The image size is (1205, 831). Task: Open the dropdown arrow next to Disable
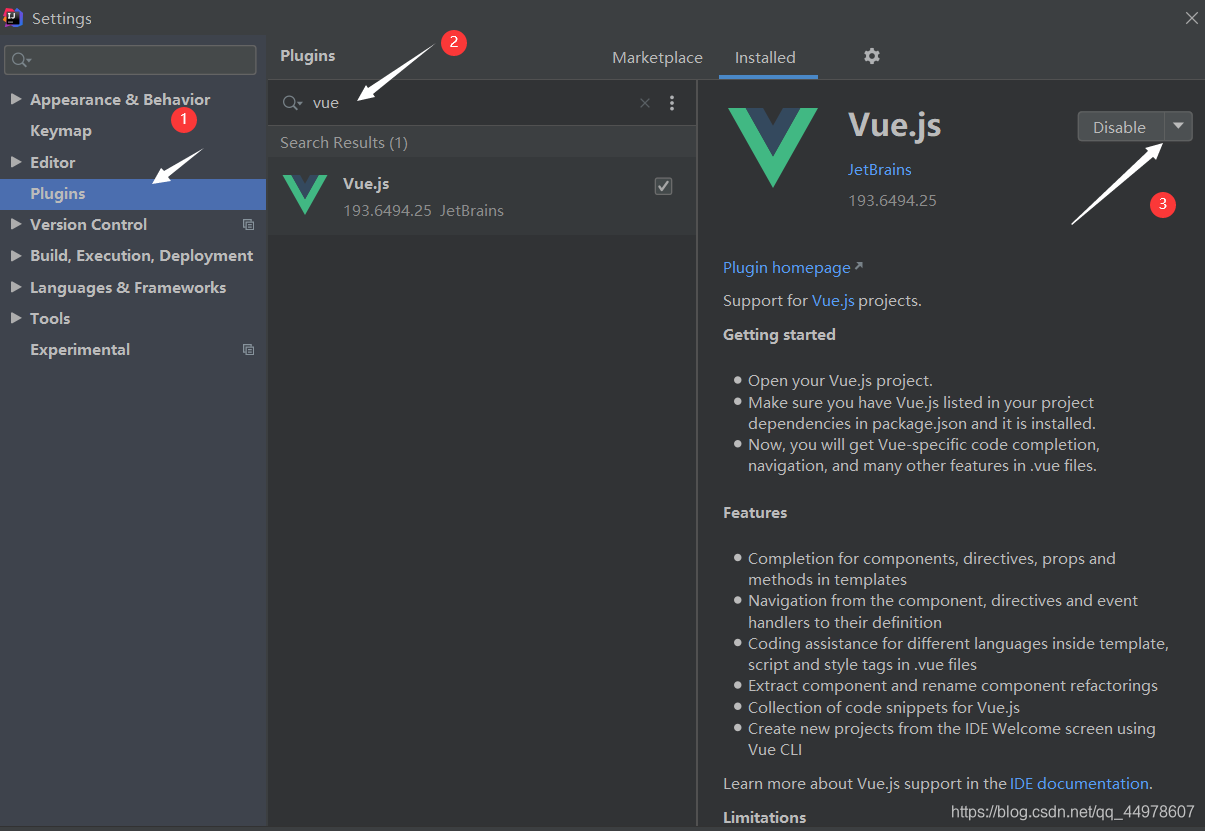point(1179,126)
